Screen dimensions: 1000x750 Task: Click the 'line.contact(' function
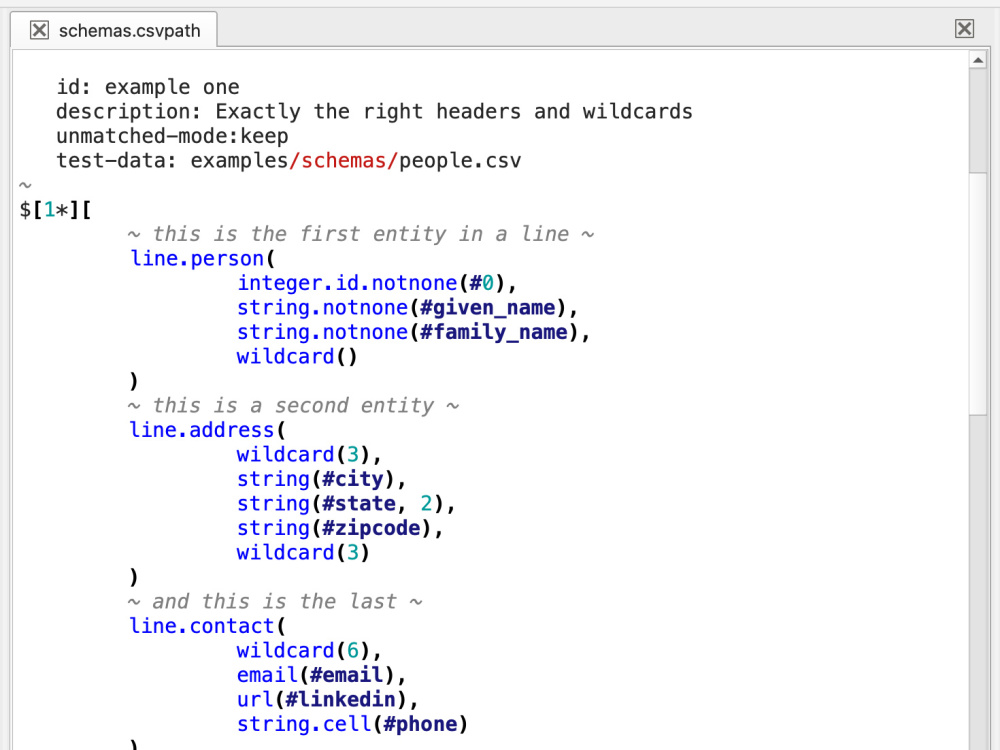pyautogui.click(x=208, y=626)
